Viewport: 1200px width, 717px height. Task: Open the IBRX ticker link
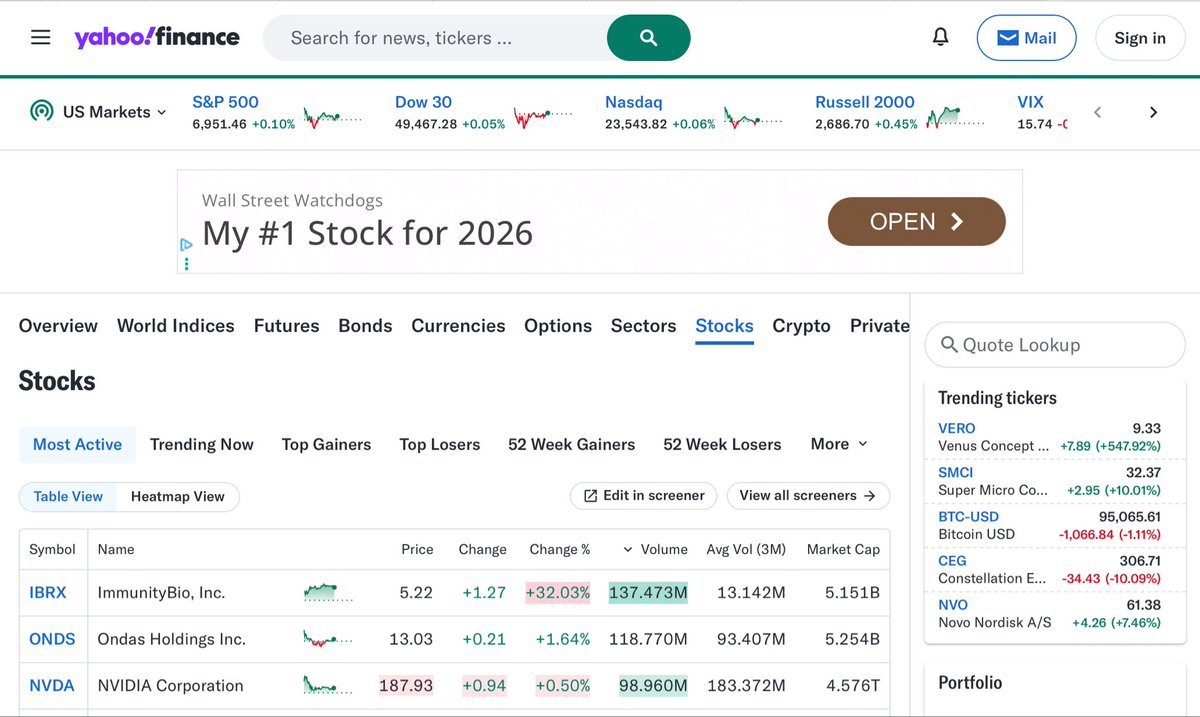48,593
